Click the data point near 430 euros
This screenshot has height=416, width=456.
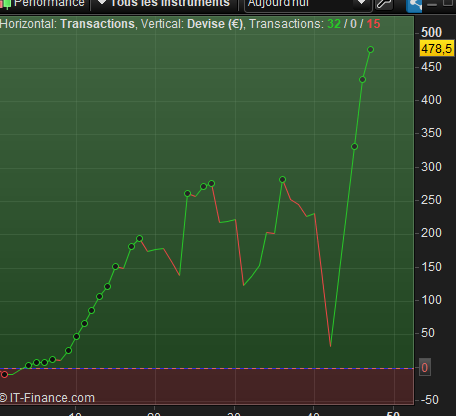(x=362, y=80)
